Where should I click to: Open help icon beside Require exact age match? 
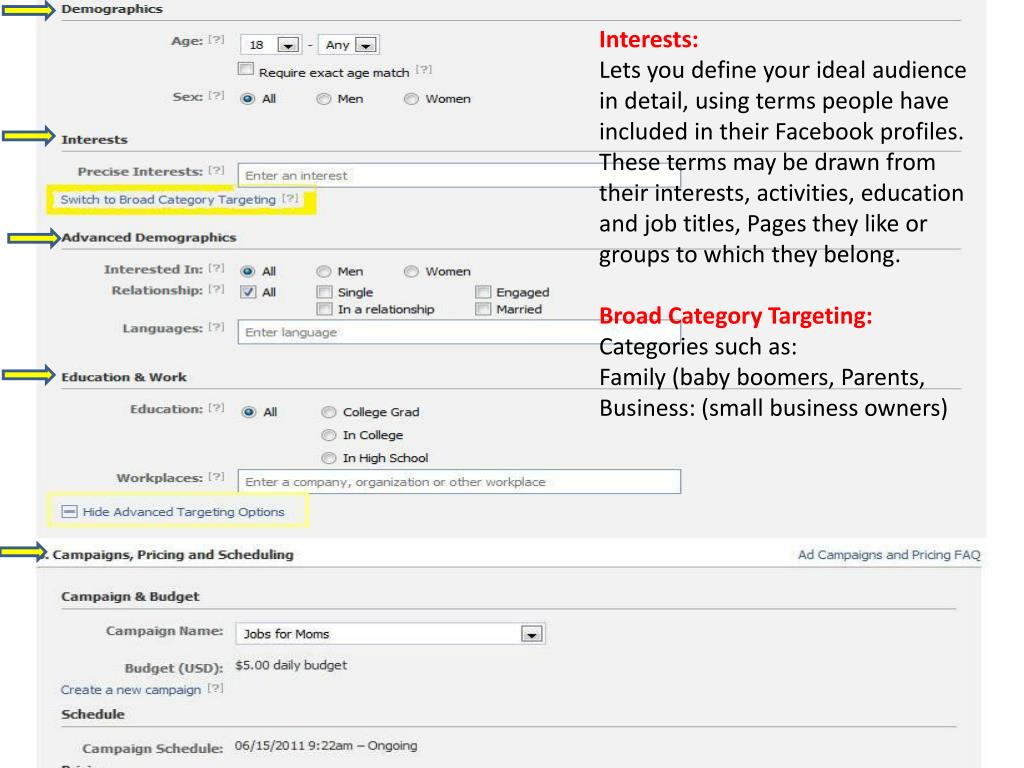[424, 69]
